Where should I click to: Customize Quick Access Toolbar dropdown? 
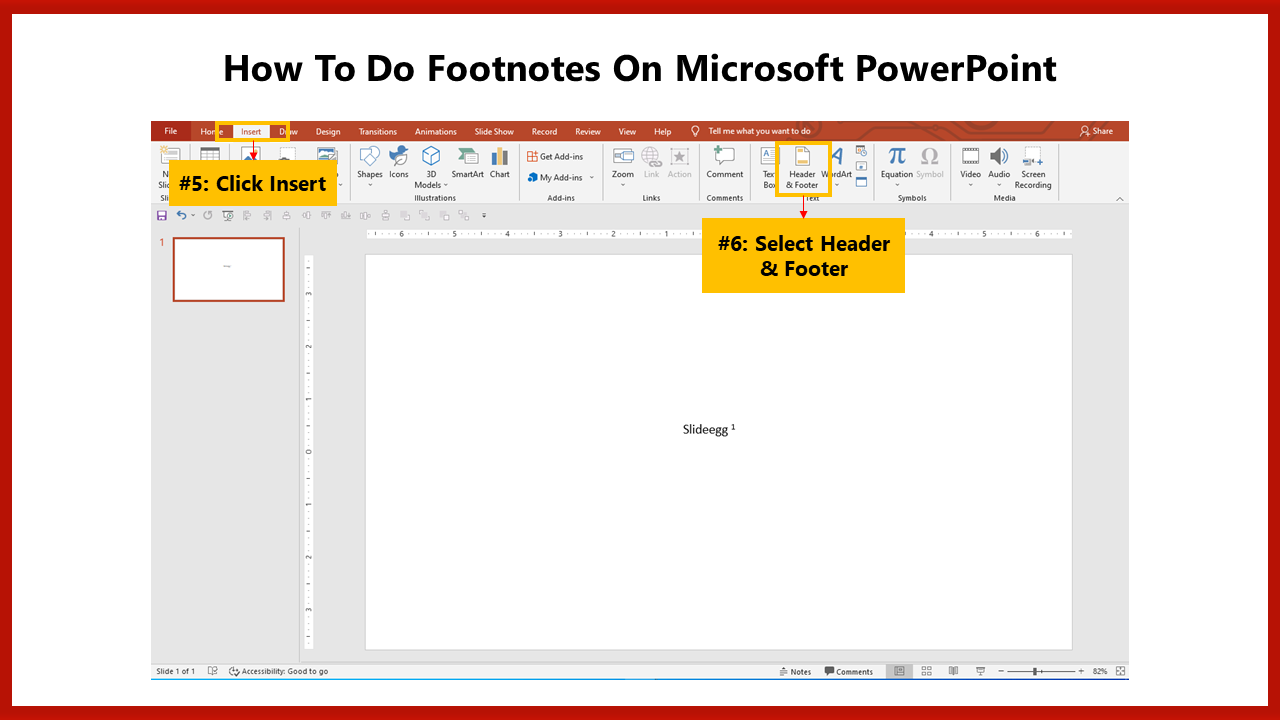coord(484,215)
